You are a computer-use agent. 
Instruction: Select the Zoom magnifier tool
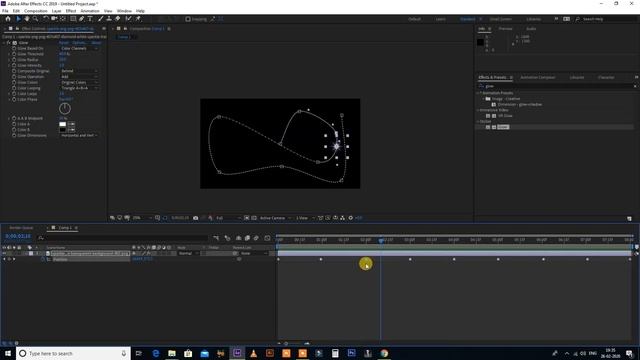36,19
